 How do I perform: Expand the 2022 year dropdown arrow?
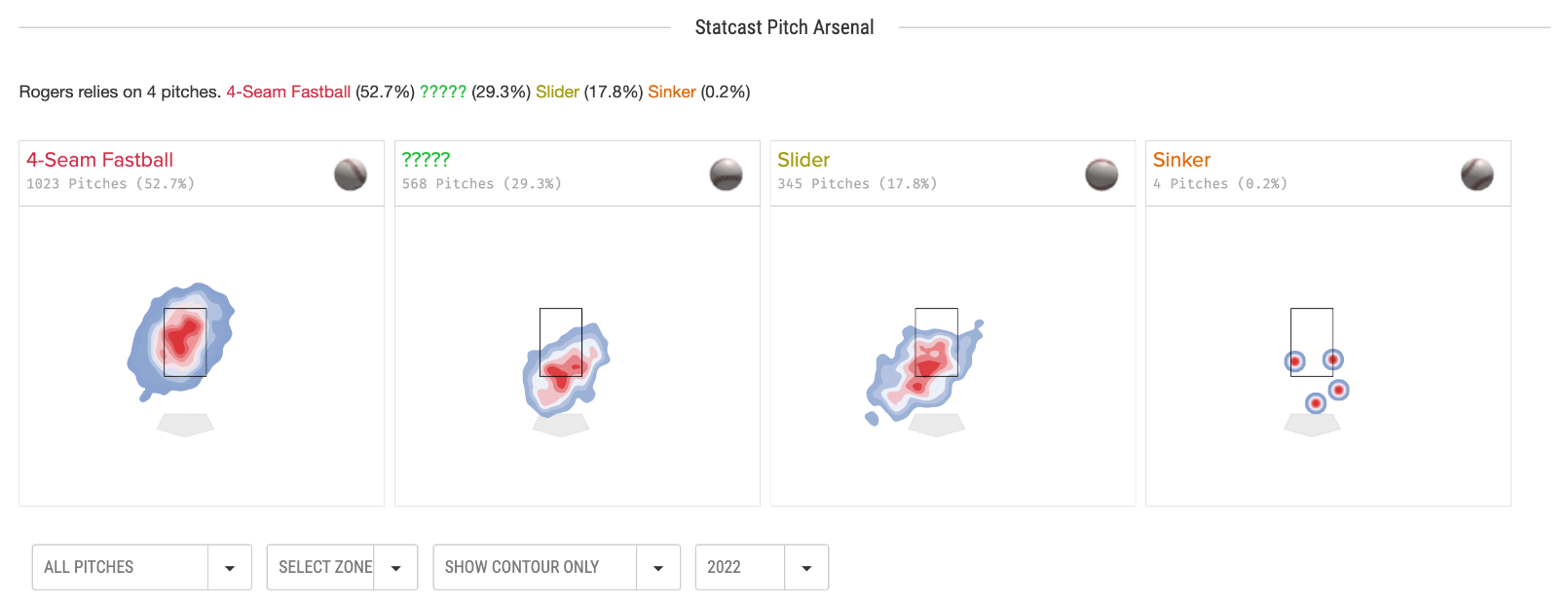click(x=806, y=568)
